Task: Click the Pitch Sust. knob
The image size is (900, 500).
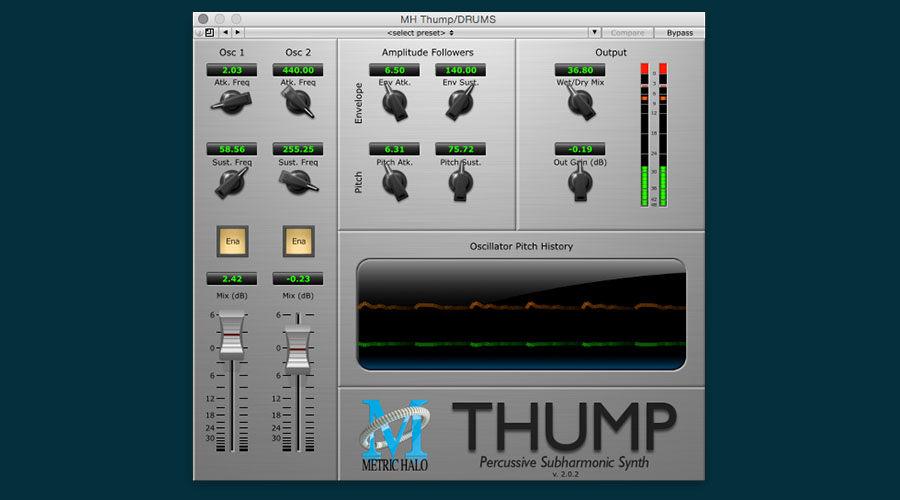Action: pos(460,181)
